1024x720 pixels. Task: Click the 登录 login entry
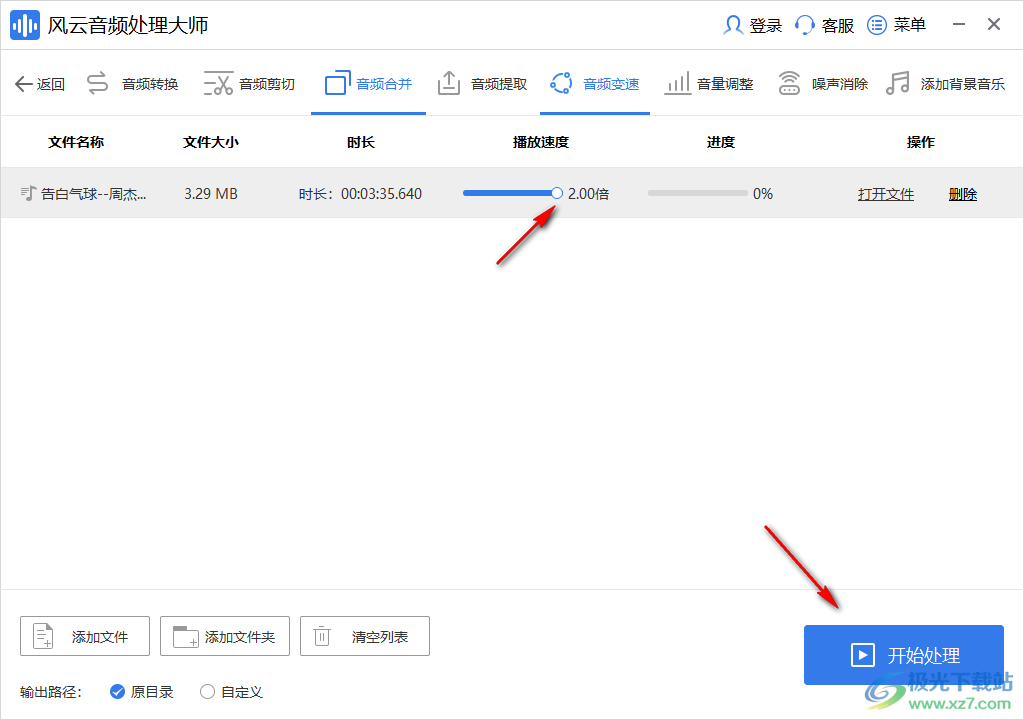tap(752, 25)
